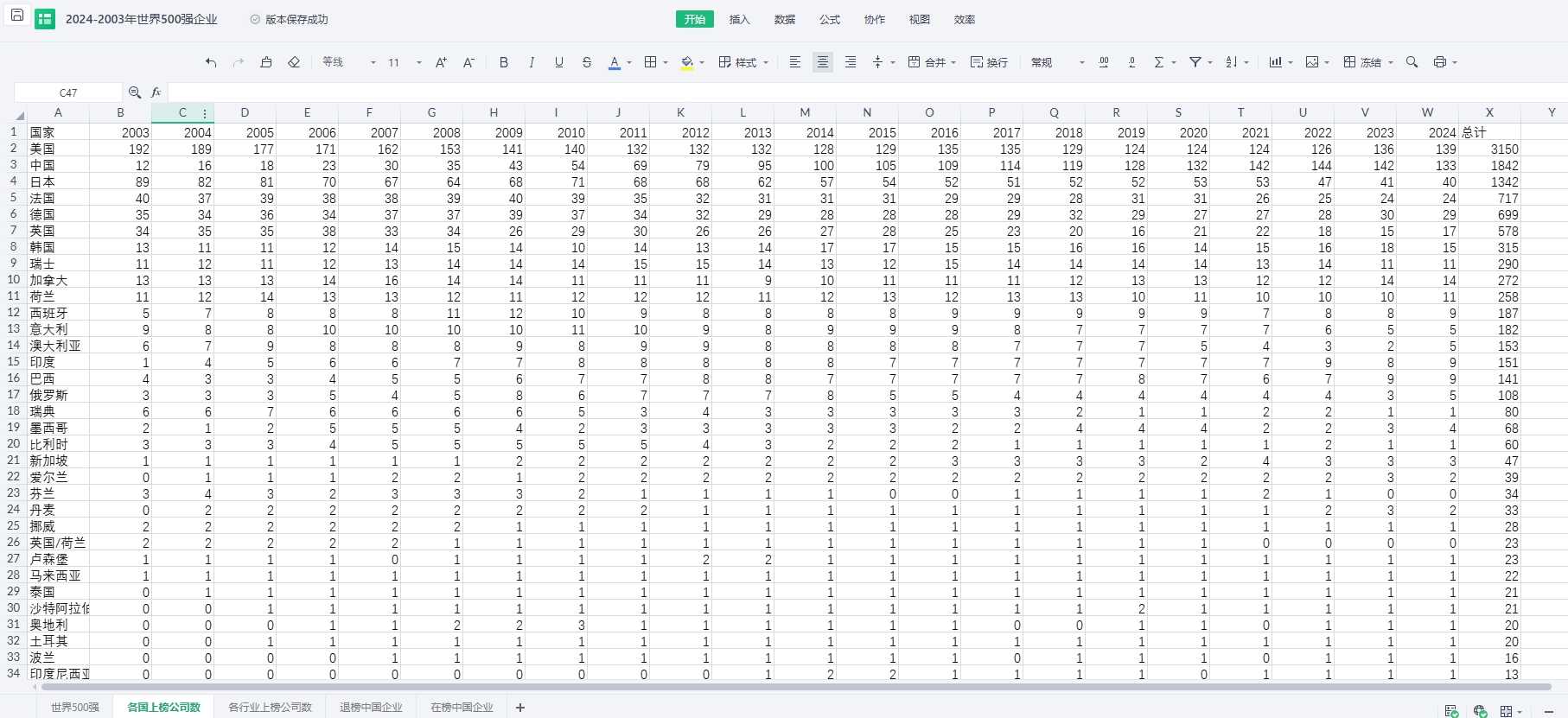The width and height of the screenshot is (1568, 718).
Task: Open the 插入 menu tab
Action: [739, 19]
